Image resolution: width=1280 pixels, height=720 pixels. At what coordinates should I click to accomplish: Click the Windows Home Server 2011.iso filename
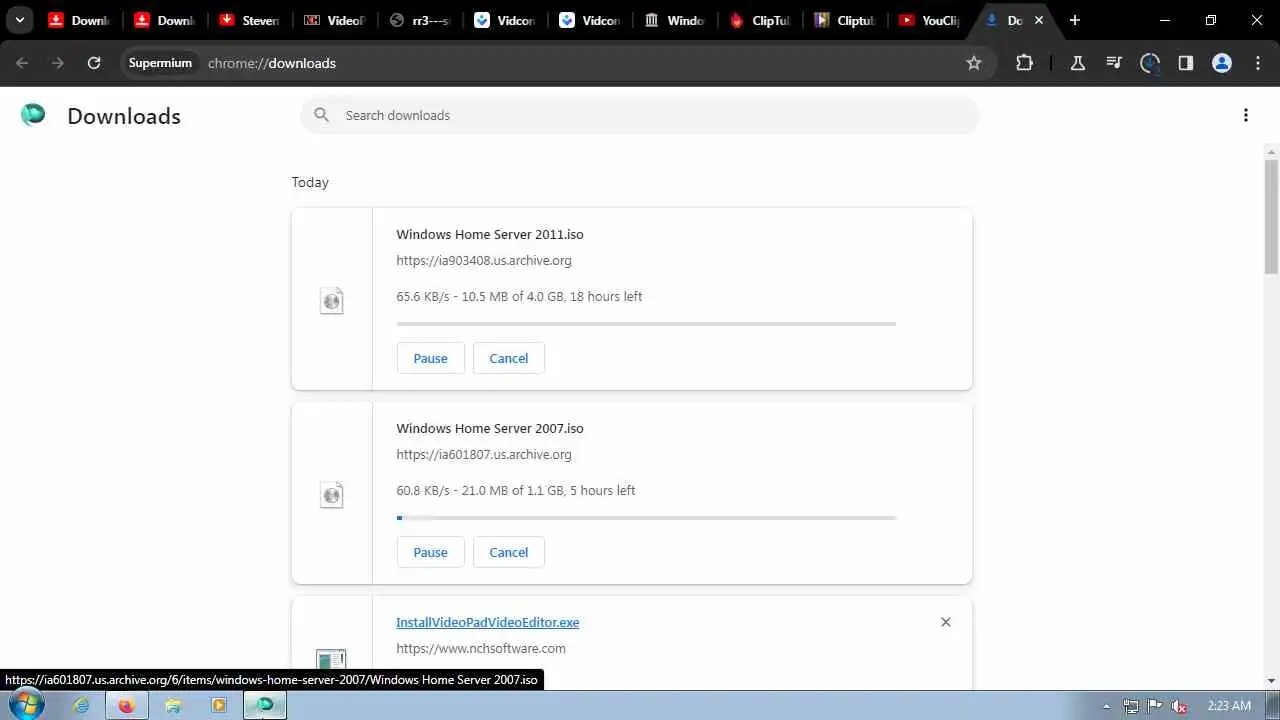pyautogui.click(x=490, y=234)
